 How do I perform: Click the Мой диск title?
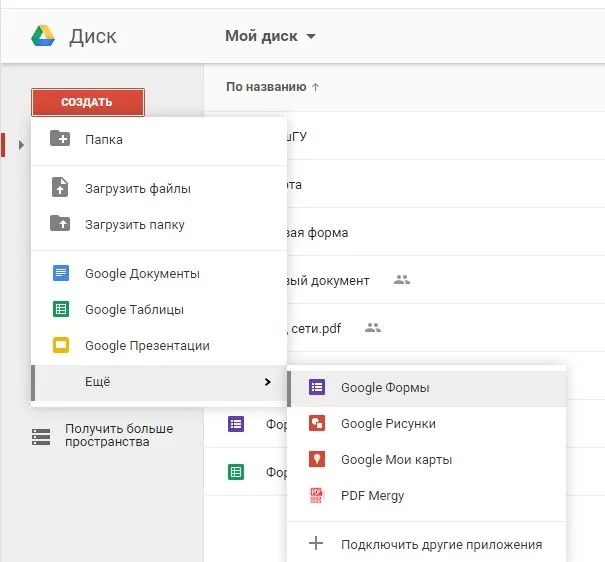click(x=261, y=36)
